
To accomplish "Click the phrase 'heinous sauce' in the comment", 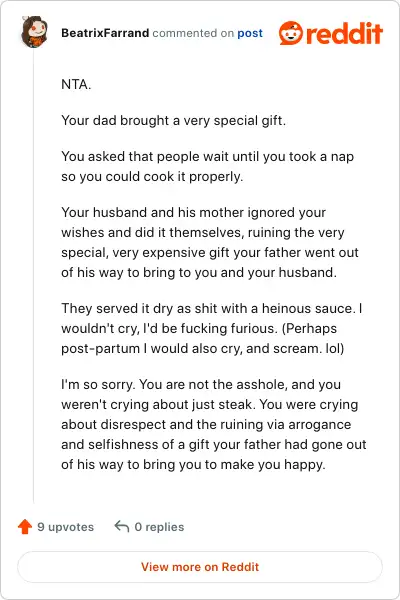I will 307,308.
